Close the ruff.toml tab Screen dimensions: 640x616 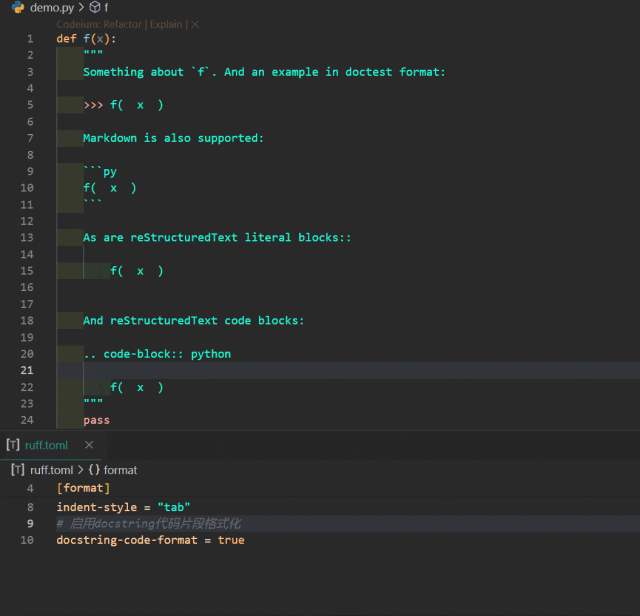point(89,445)
